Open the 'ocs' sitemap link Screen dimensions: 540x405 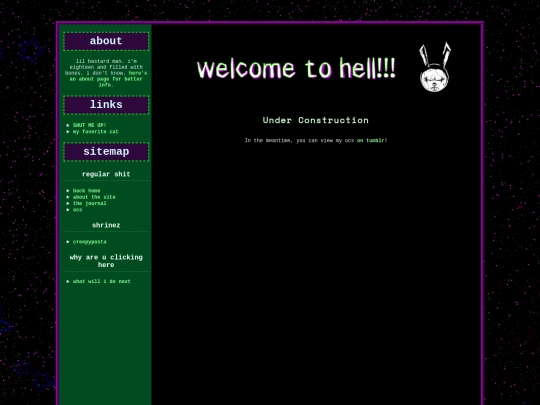77,209
